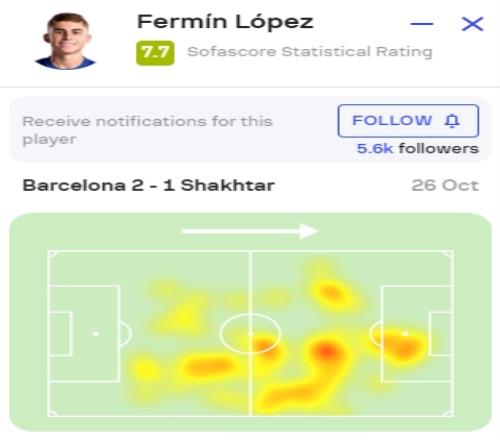This screenshot has width=500, height=440.
Task: Click the heatmap center circle
Action: coord(250,333)
